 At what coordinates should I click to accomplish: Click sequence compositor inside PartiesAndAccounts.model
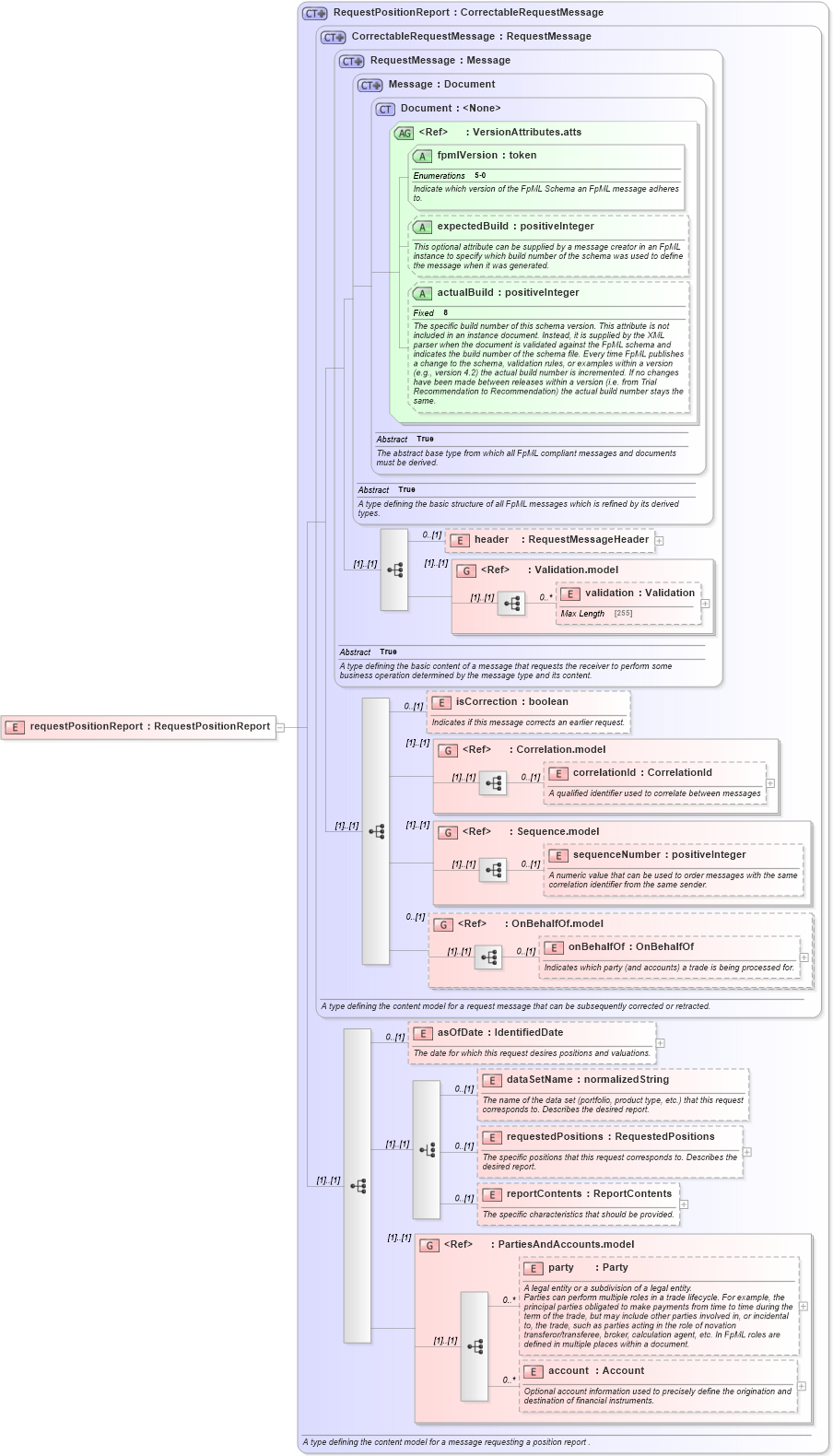click(x=475, y=1347)
